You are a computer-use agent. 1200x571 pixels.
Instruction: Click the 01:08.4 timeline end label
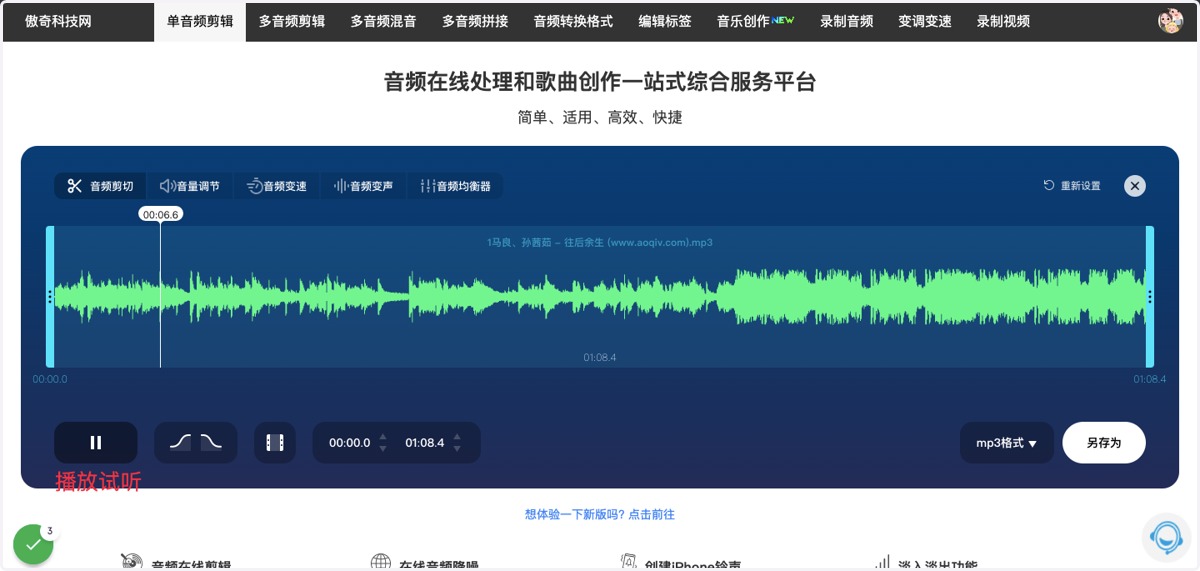[x=1150, y=379]
